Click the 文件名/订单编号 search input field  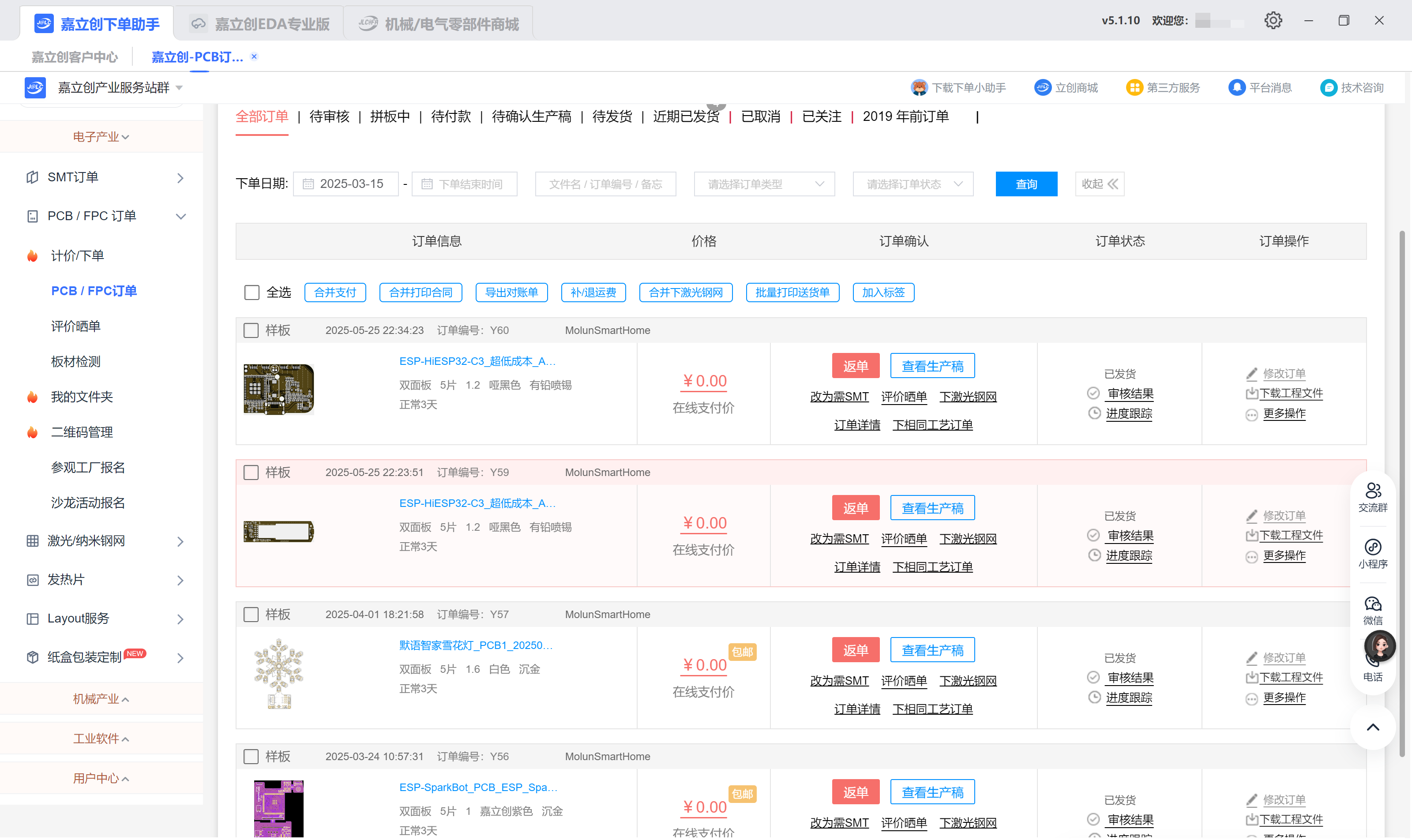coord(605,184)
